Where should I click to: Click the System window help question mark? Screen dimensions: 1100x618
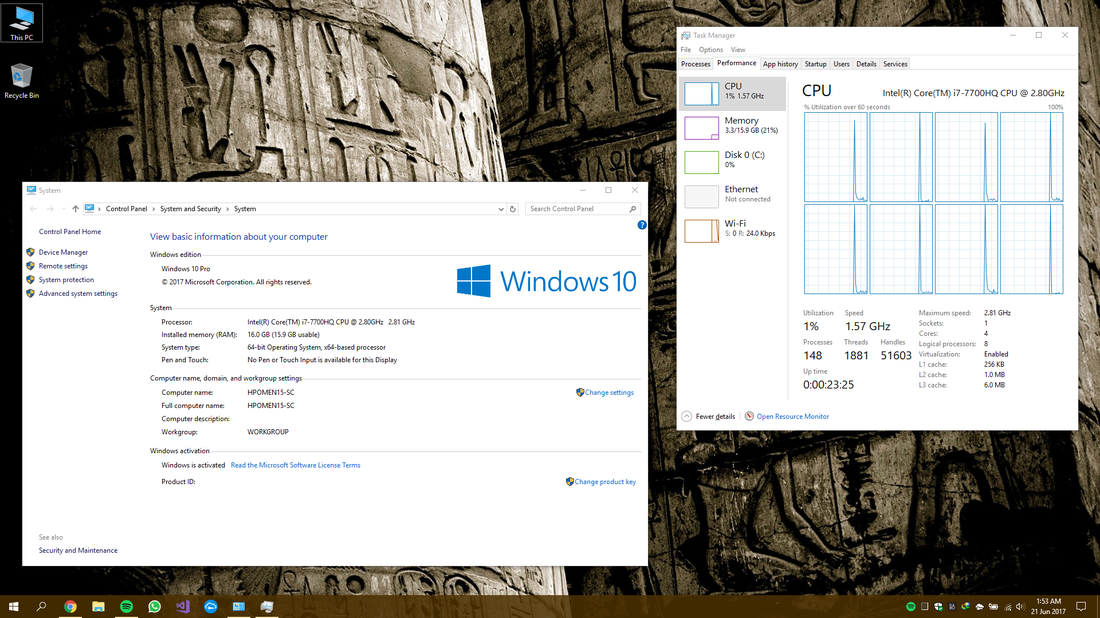[642, 225]
